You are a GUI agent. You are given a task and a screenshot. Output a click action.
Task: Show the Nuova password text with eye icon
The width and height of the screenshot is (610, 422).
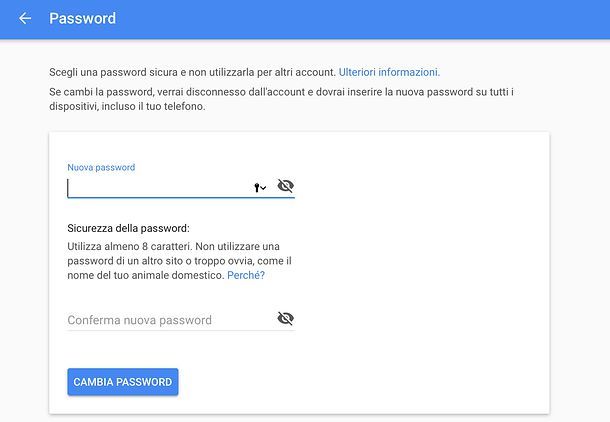tap(285, 186)
